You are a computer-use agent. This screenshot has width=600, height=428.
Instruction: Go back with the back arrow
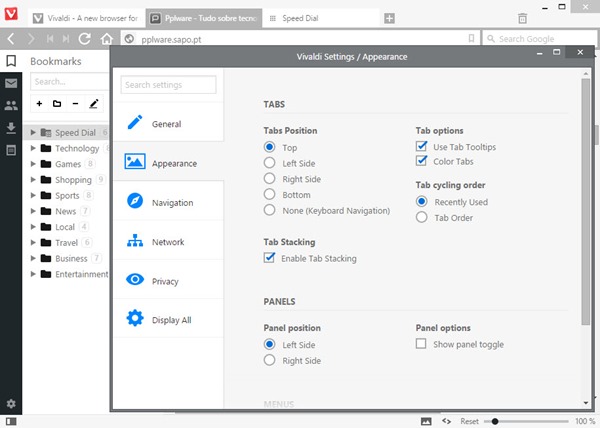[x=11, y=39]
